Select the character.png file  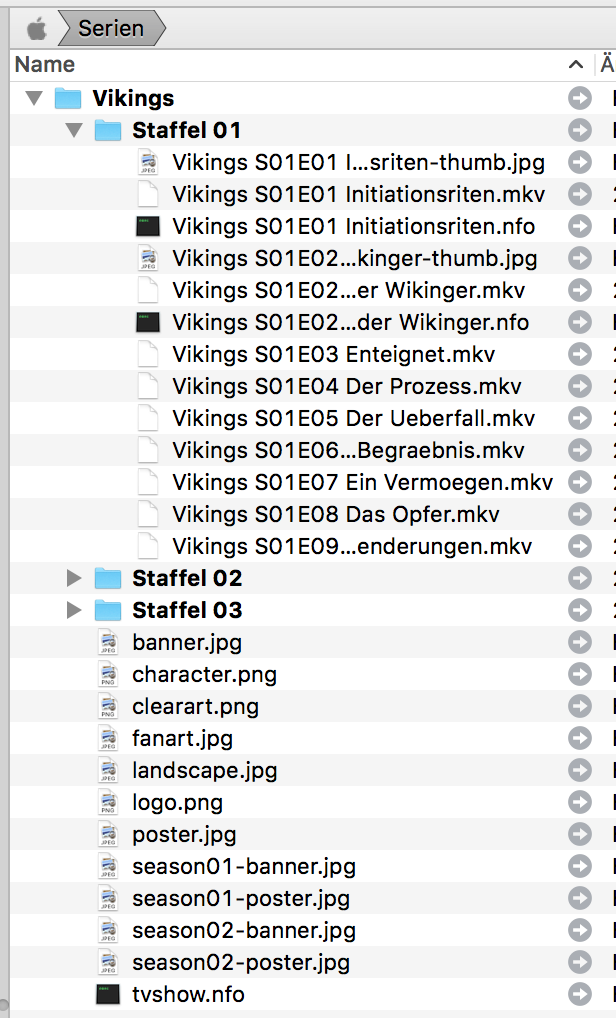204,674
